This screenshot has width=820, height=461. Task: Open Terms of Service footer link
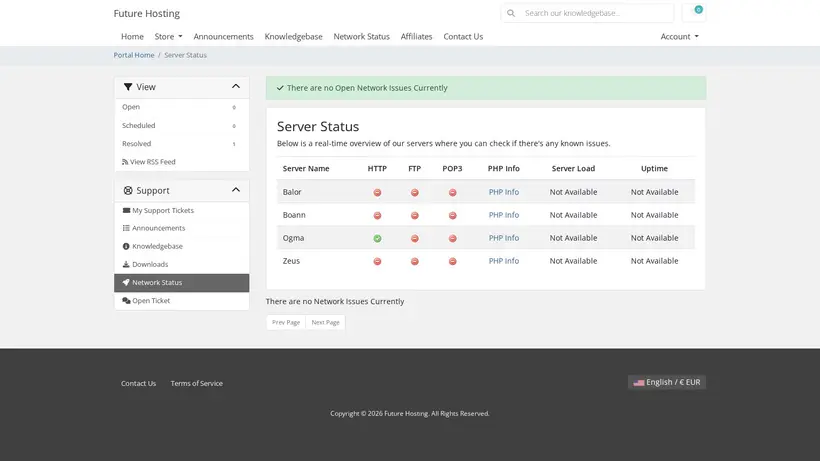[197, 383]
